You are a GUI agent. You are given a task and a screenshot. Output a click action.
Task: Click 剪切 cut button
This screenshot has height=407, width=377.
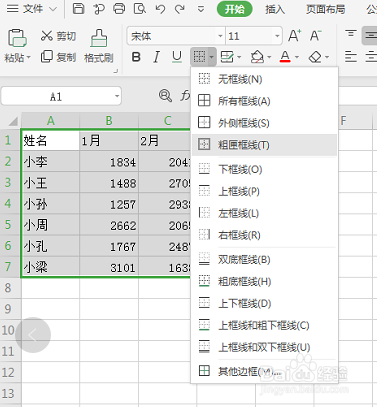point(58,36)
